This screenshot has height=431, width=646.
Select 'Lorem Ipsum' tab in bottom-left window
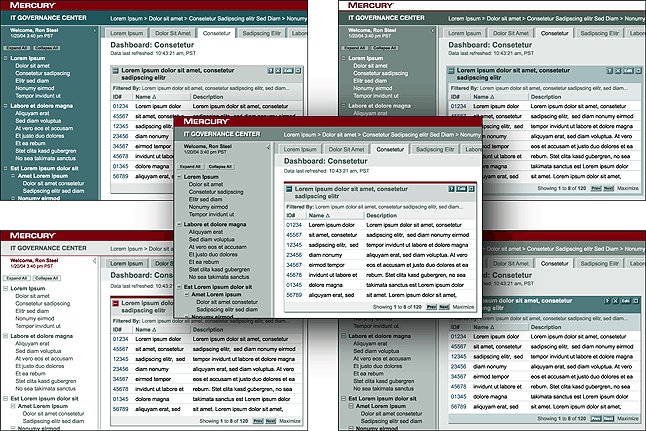coord(129,262)
